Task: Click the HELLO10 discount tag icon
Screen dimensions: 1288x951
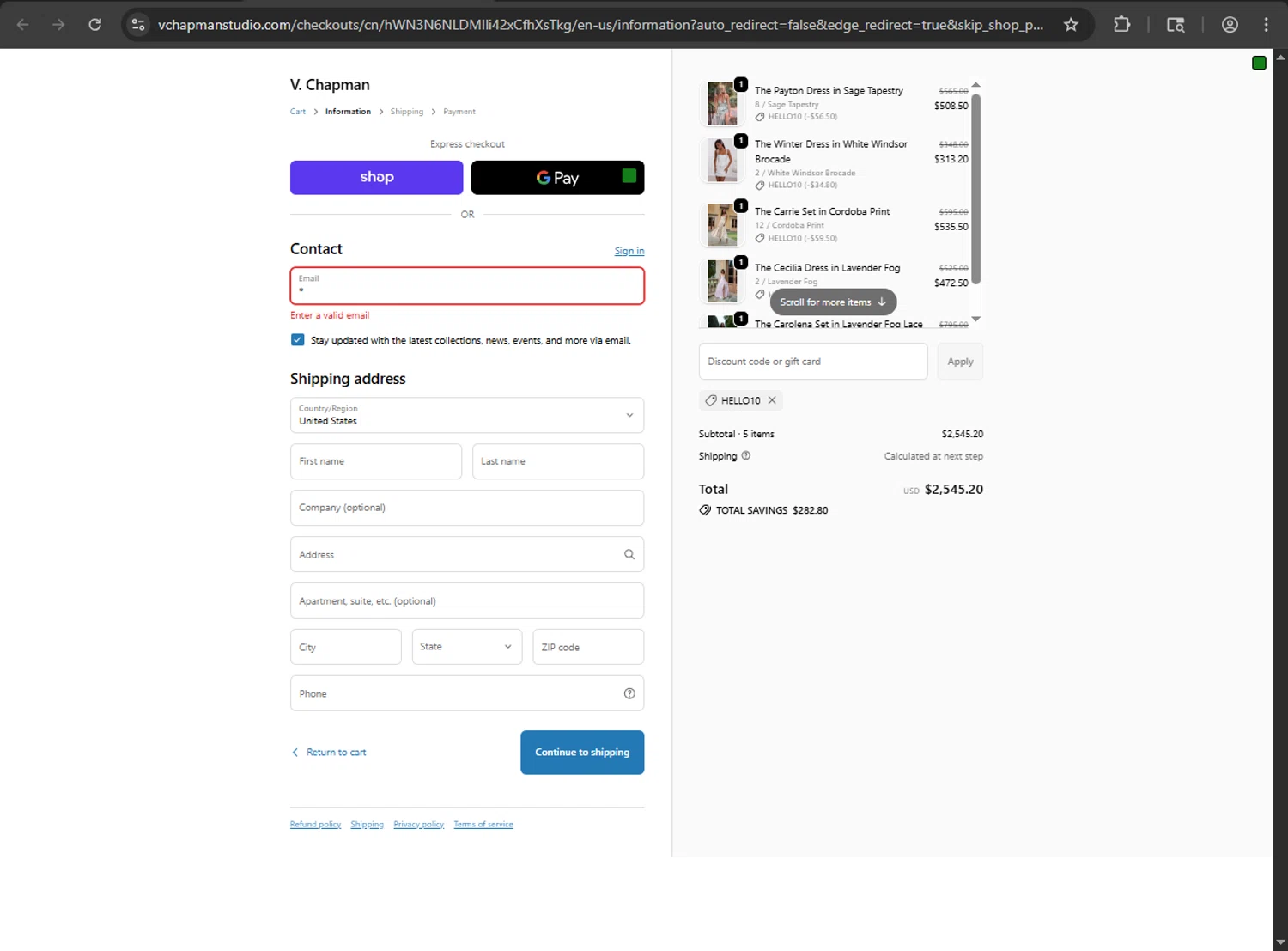Action: (711, 400)
